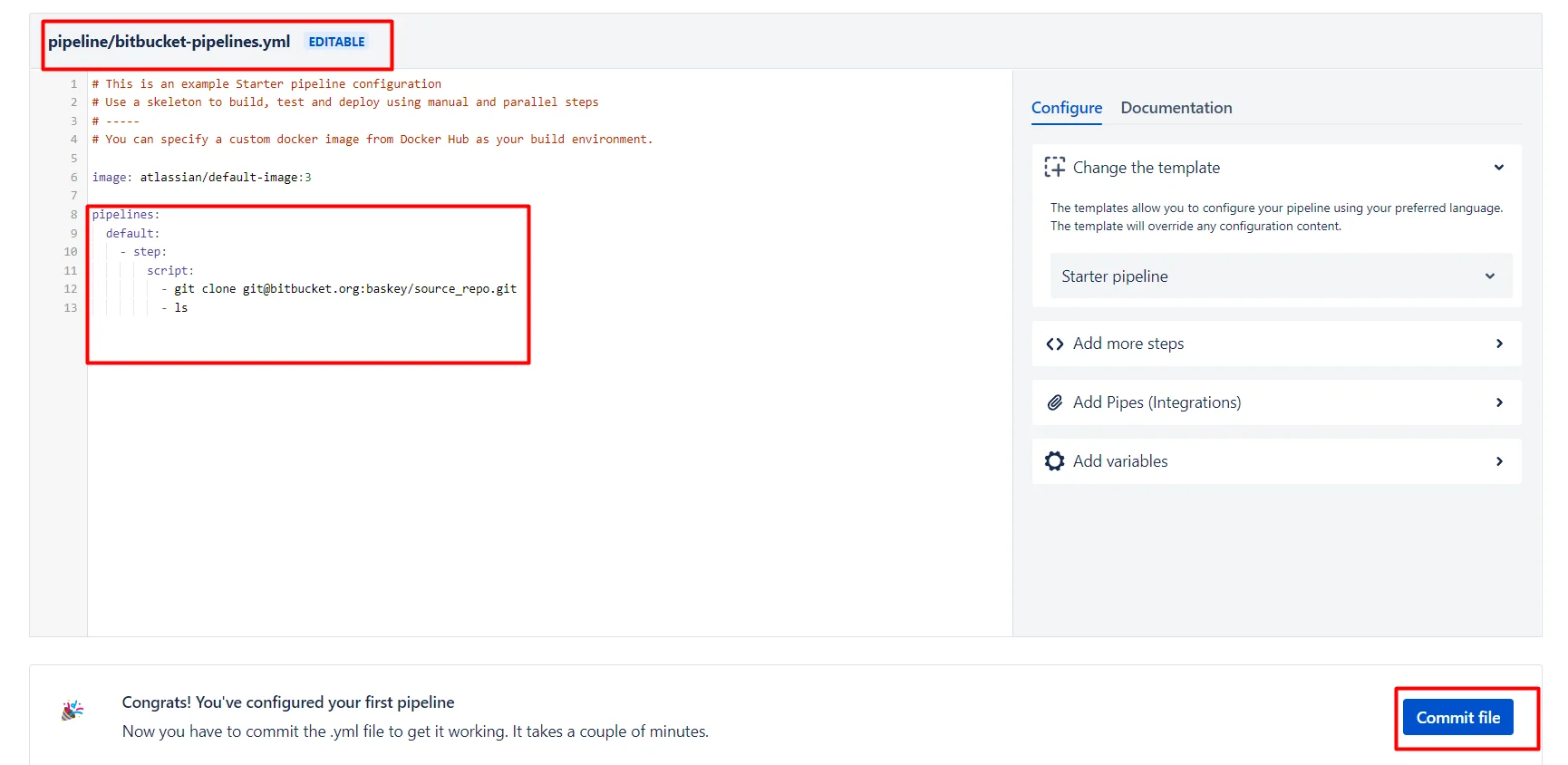Viewport: 1568px width, 765px height.
Task: Open the Starter pipeline template dropdown
Action: click(x=1281, y=276)
